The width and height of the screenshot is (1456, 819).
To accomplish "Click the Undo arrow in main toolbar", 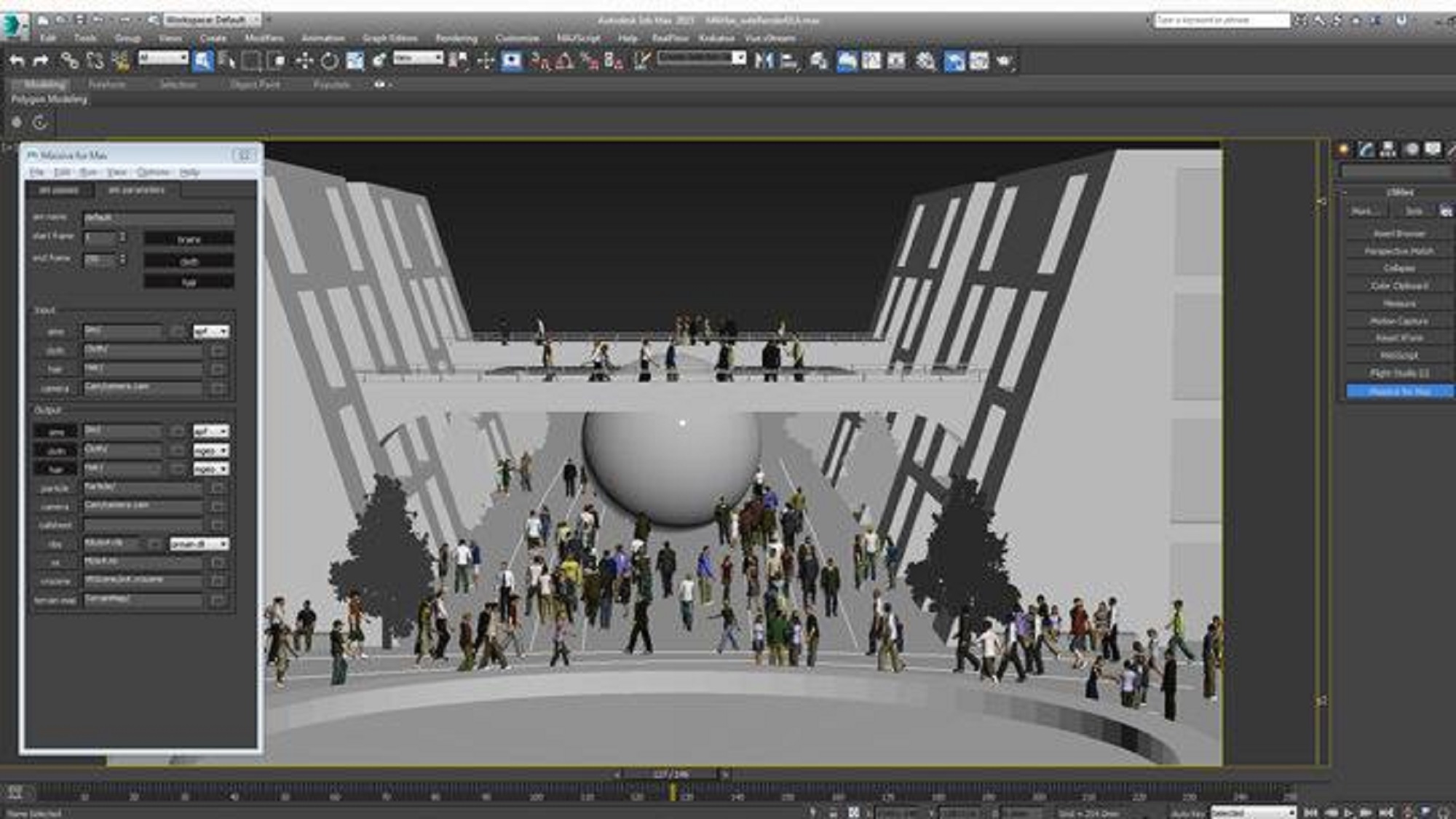I will pos(17,61).
